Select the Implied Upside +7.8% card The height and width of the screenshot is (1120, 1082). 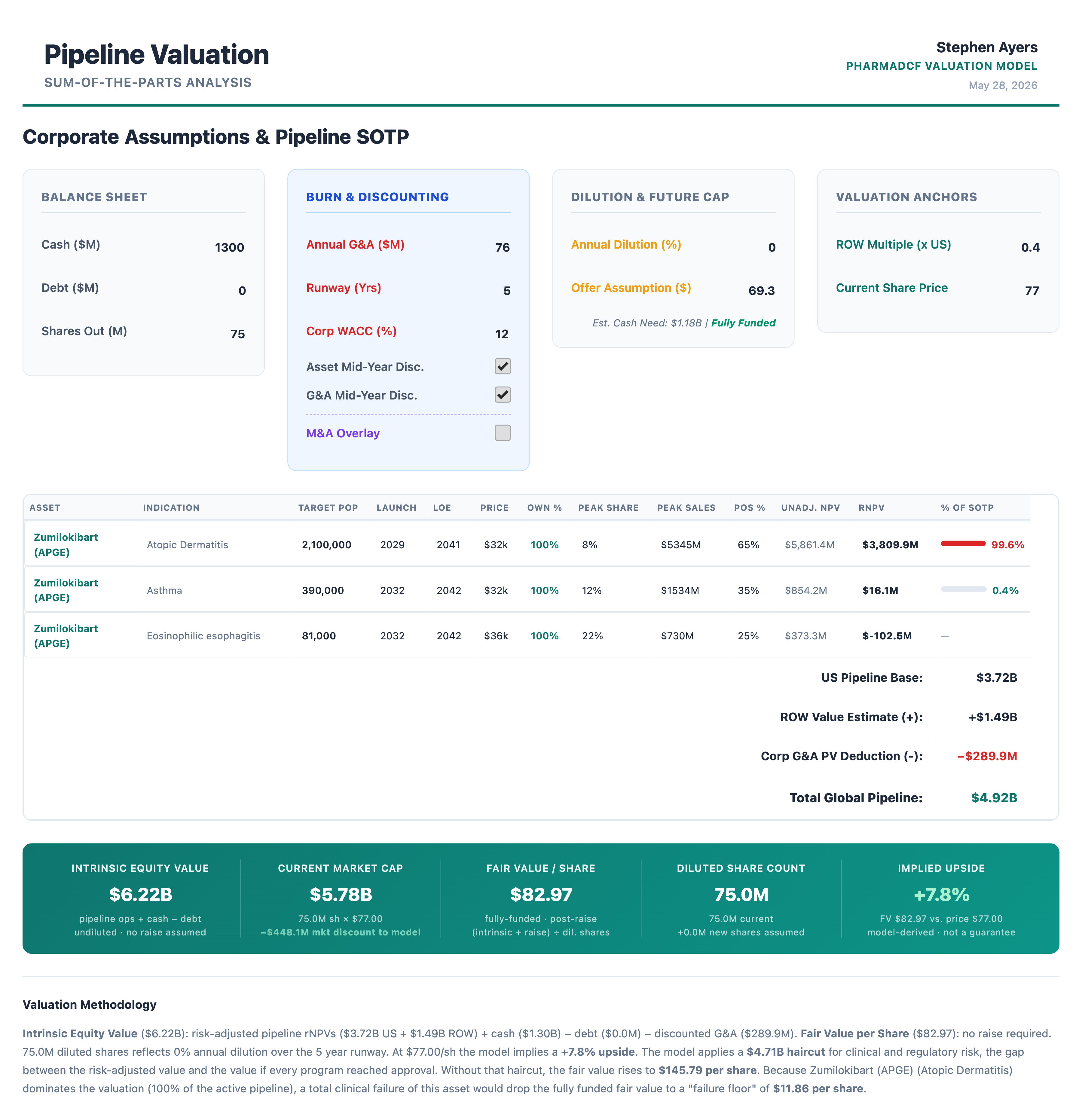(941, 899)
